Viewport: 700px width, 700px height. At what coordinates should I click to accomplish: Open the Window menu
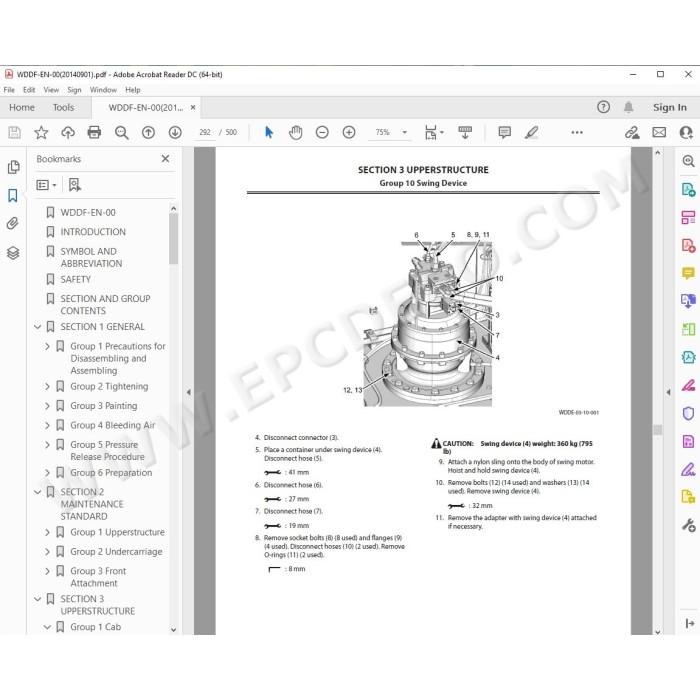point(103,90)
